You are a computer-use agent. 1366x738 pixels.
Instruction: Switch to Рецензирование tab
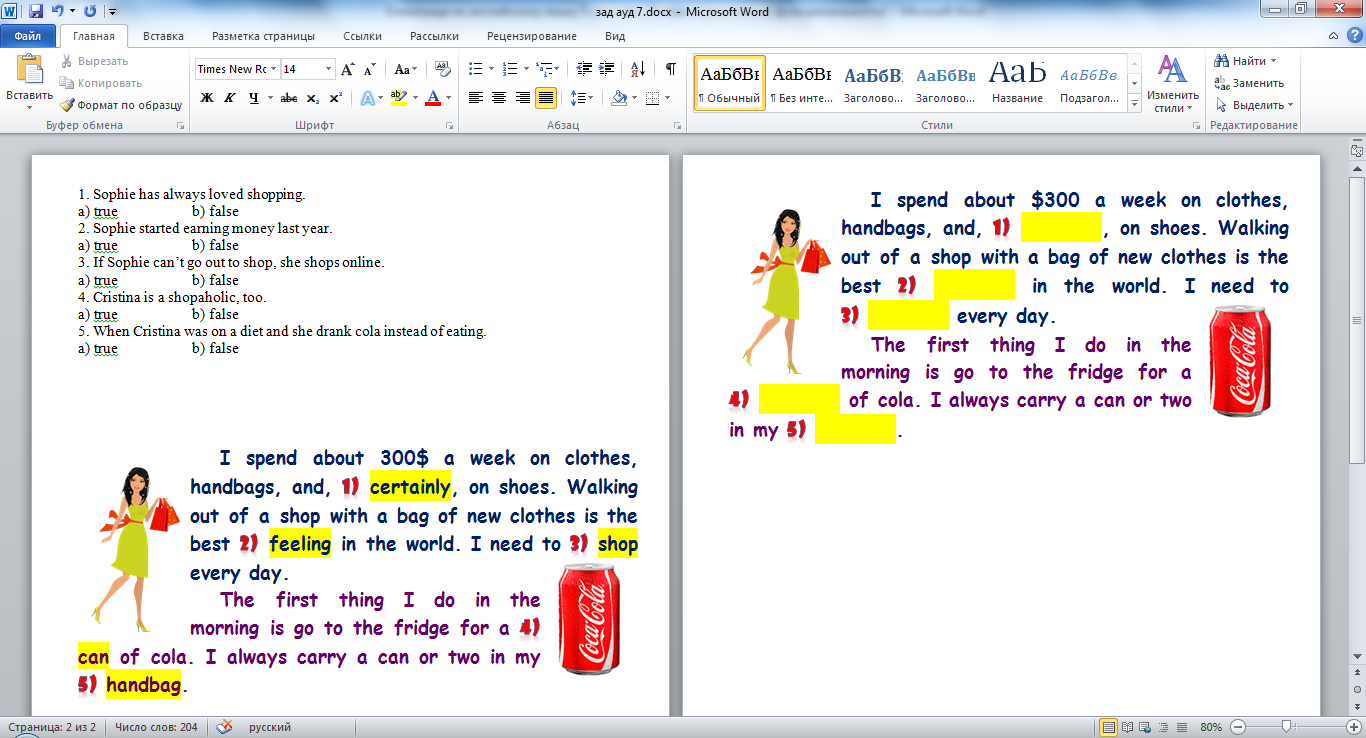532,36
